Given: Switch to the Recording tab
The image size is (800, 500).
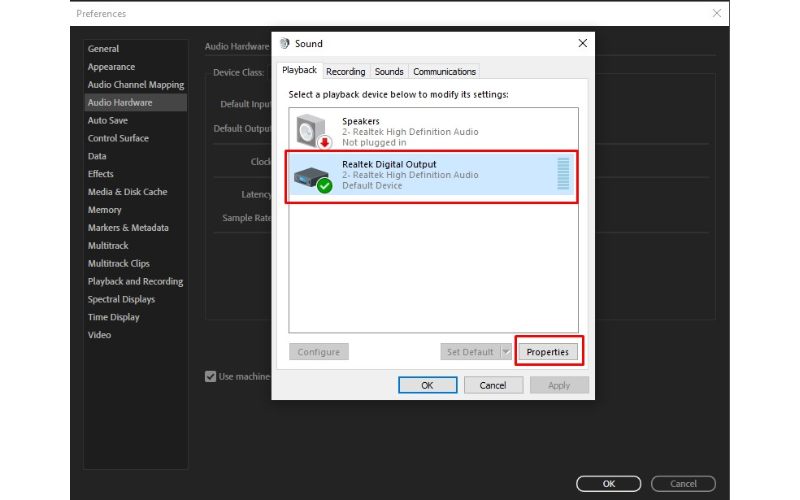Looking at the screenshot, I should click(x=345, y=71).
